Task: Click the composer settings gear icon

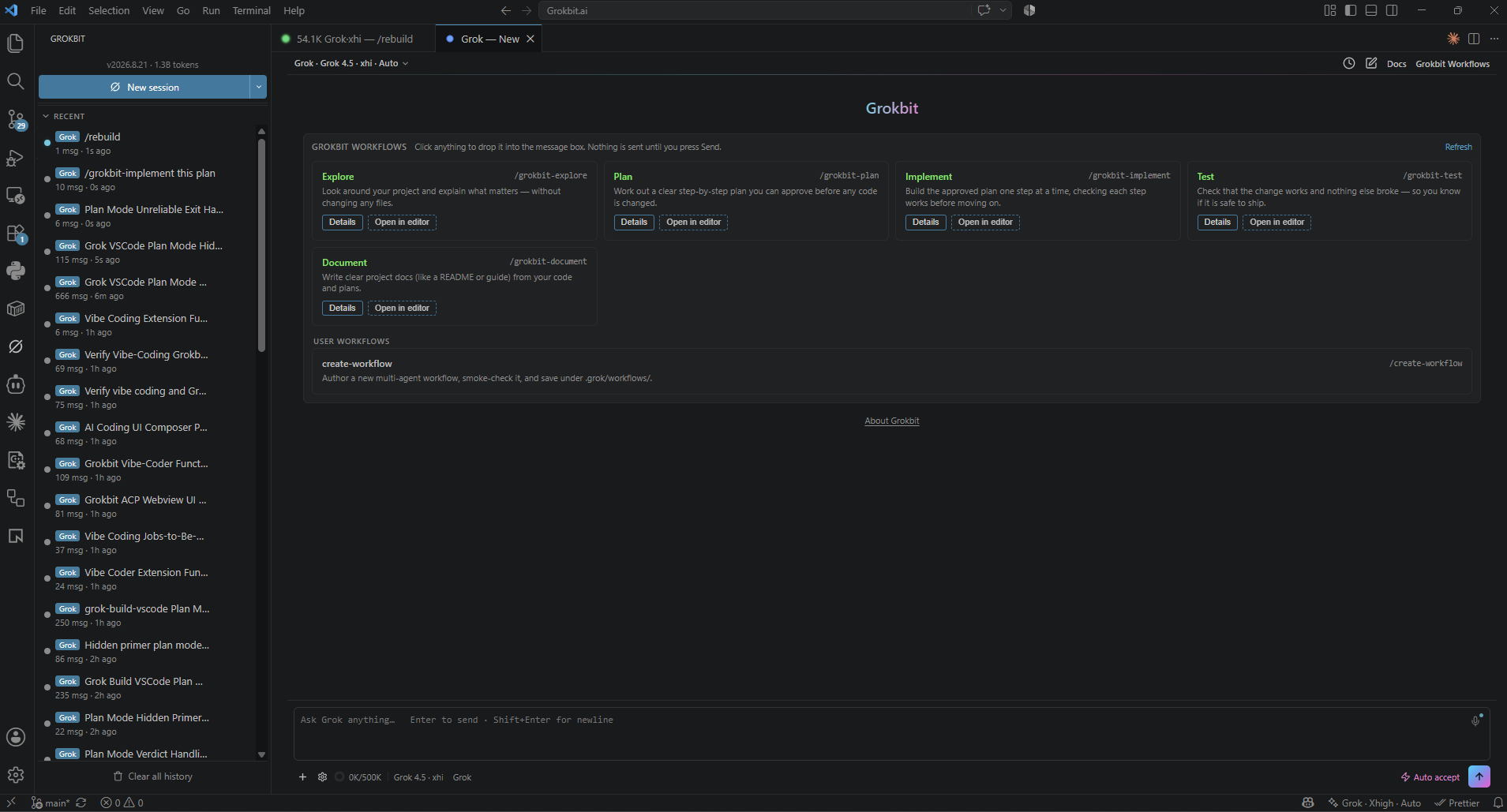Action: pyautogui.click(x=322, y=777)
